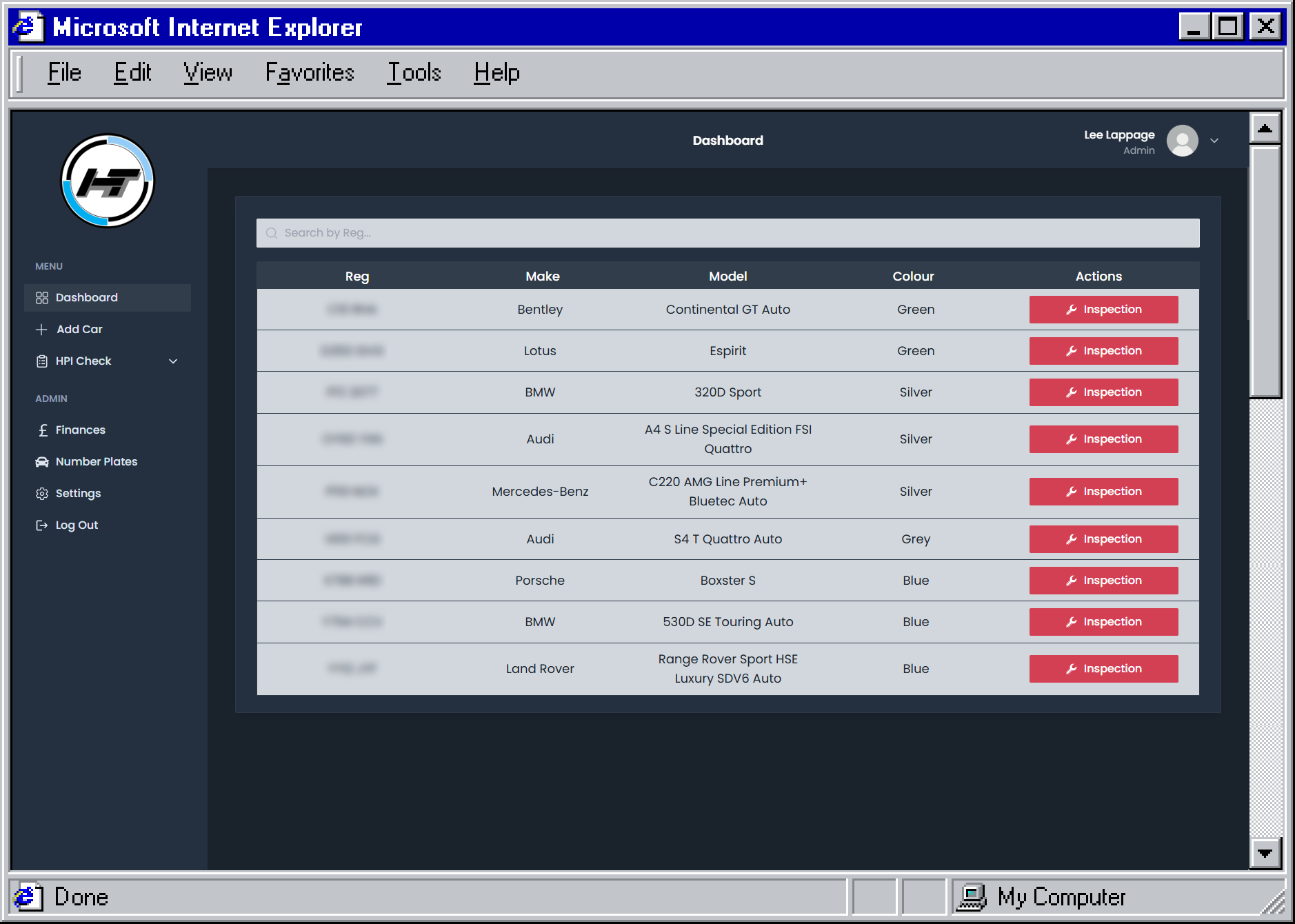The height and width of the screenshot is (924, 1295).
Task: Click the Log Out icon
Action: pyautogui.click(x=42, y=525)
